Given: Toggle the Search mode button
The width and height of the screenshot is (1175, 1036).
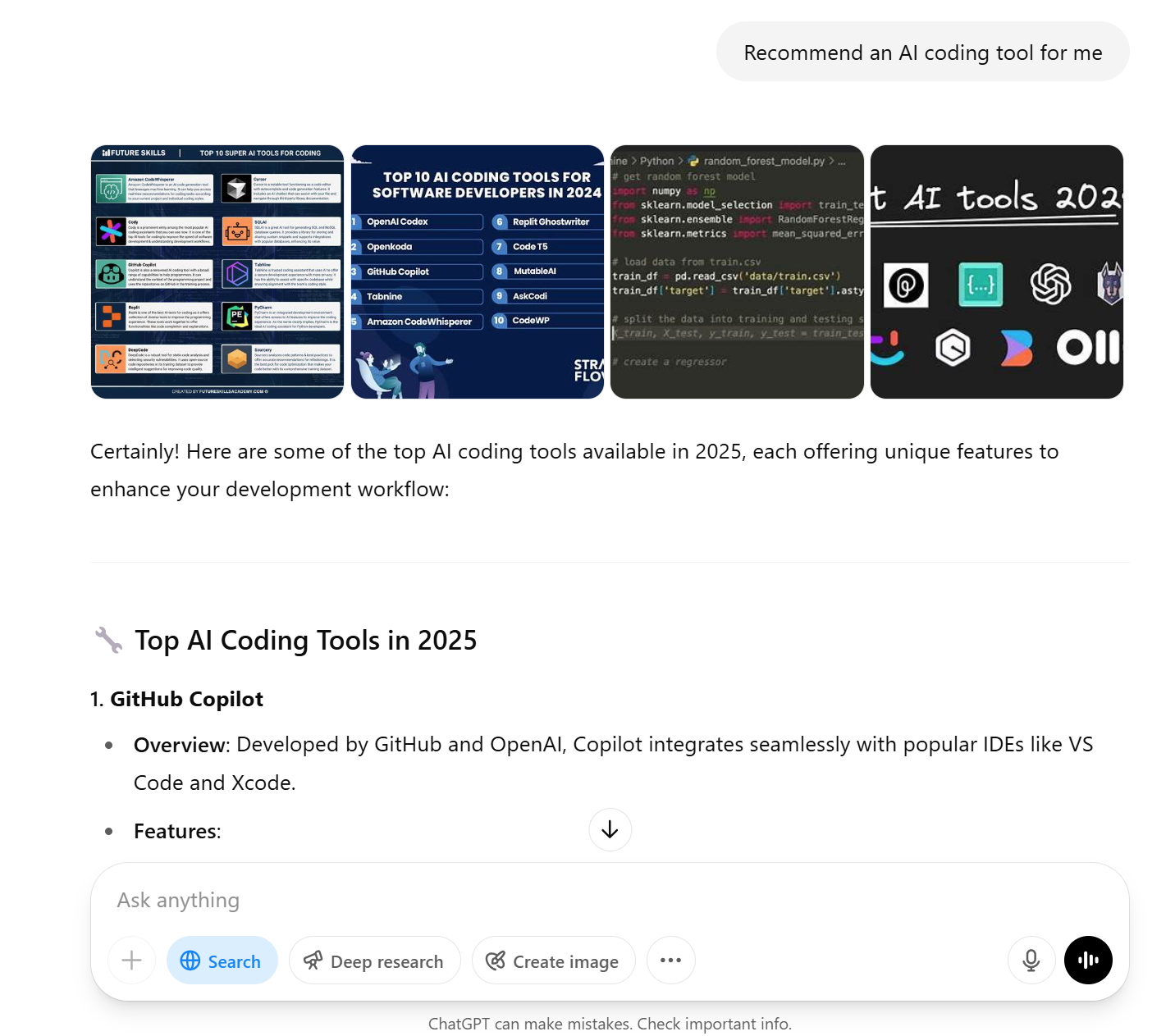Looking at the screenshot, I should point(222,960).
